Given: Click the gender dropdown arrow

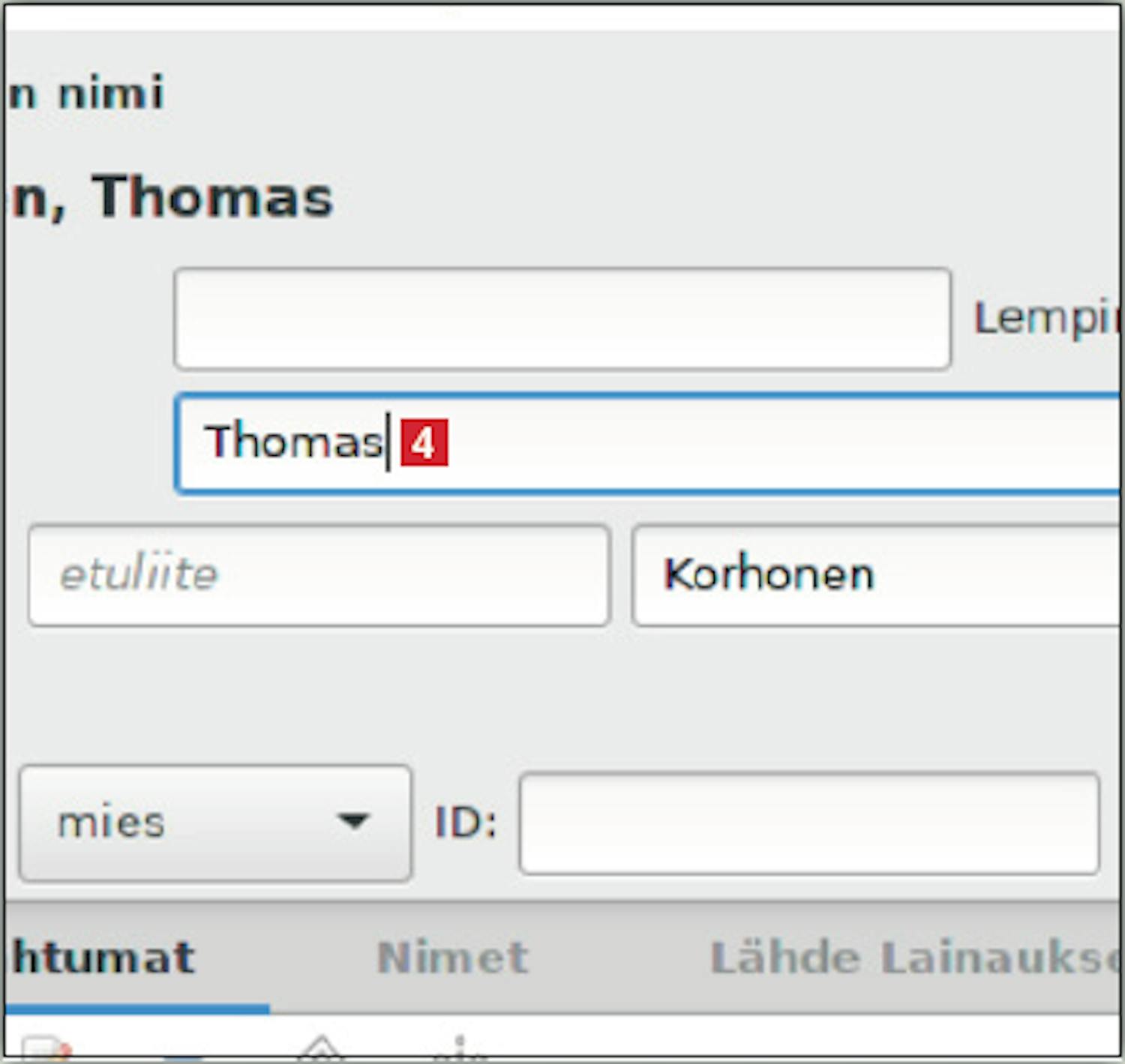Looking at the screenshot, I should tap(353, 821).
